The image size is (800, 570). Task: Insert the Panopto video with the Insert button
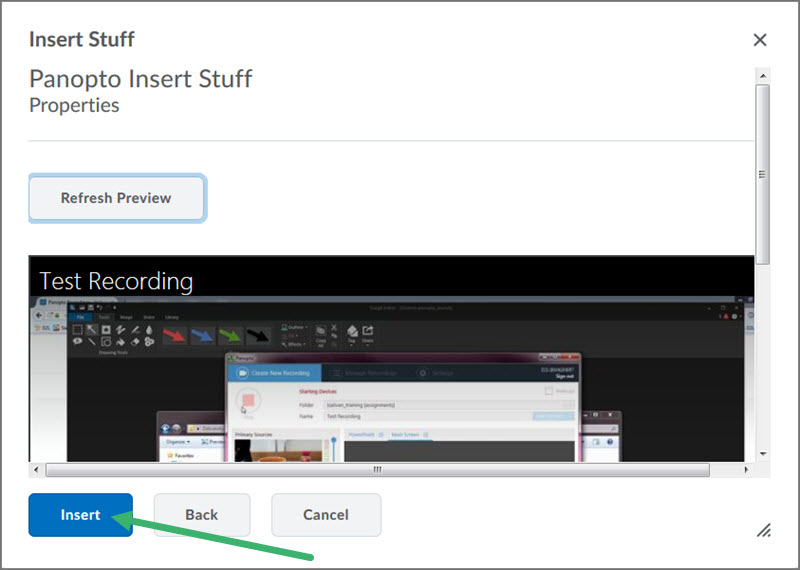pos(81,514)
